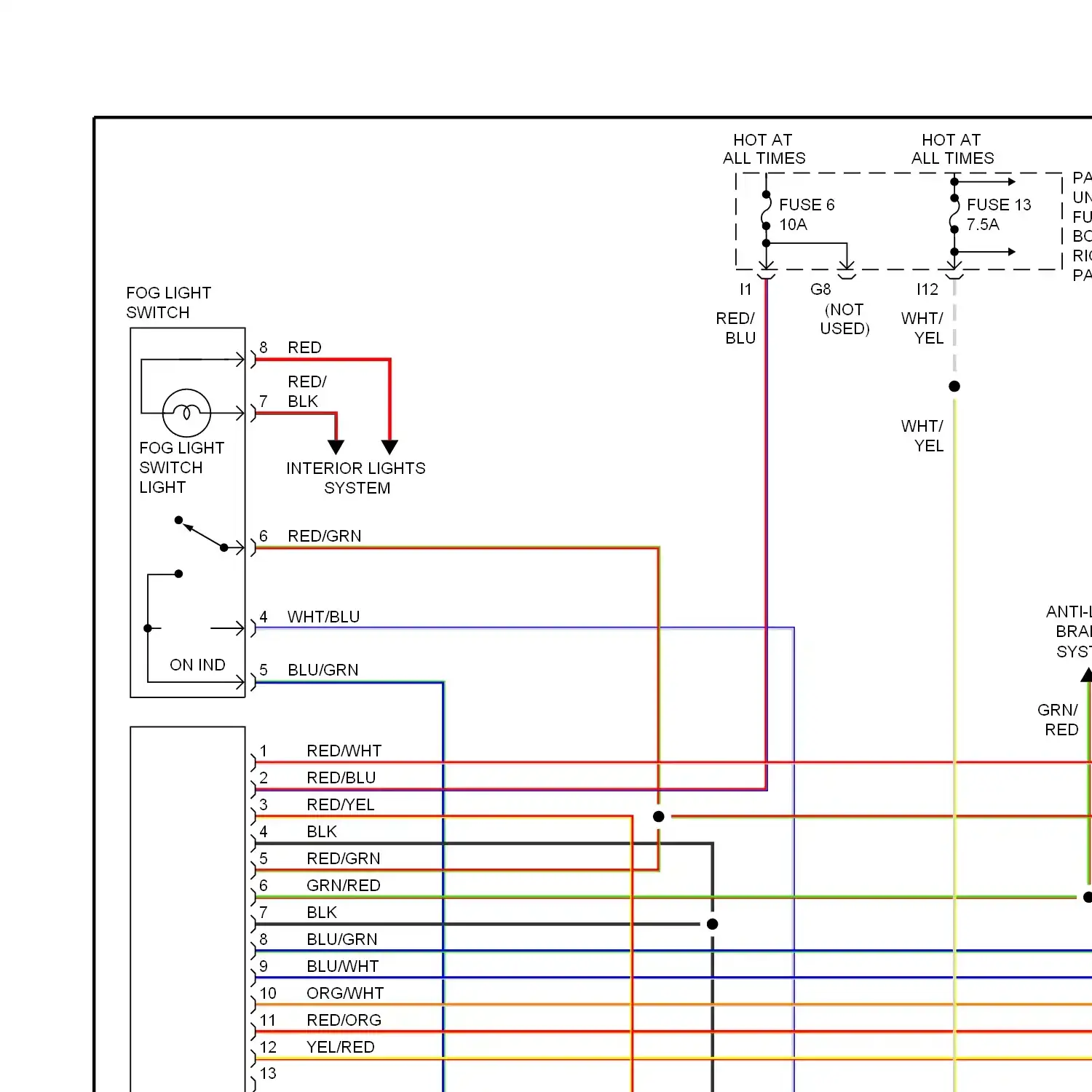Select lower connector pin 11 RED/ORG label
Image resolution: width=1092 pixels, height=1092 pixels.
click(344, 1020)
